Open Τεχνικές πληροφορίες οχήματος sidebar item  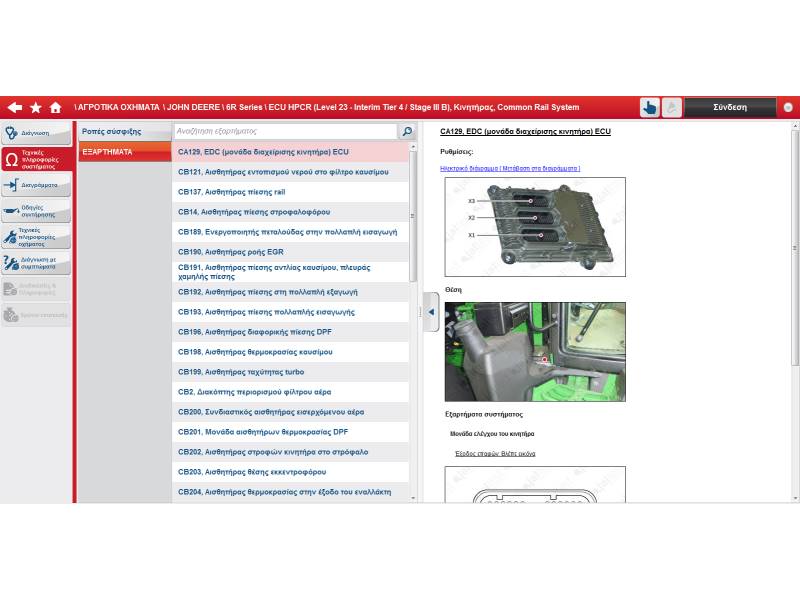click(x=36, y=237)
